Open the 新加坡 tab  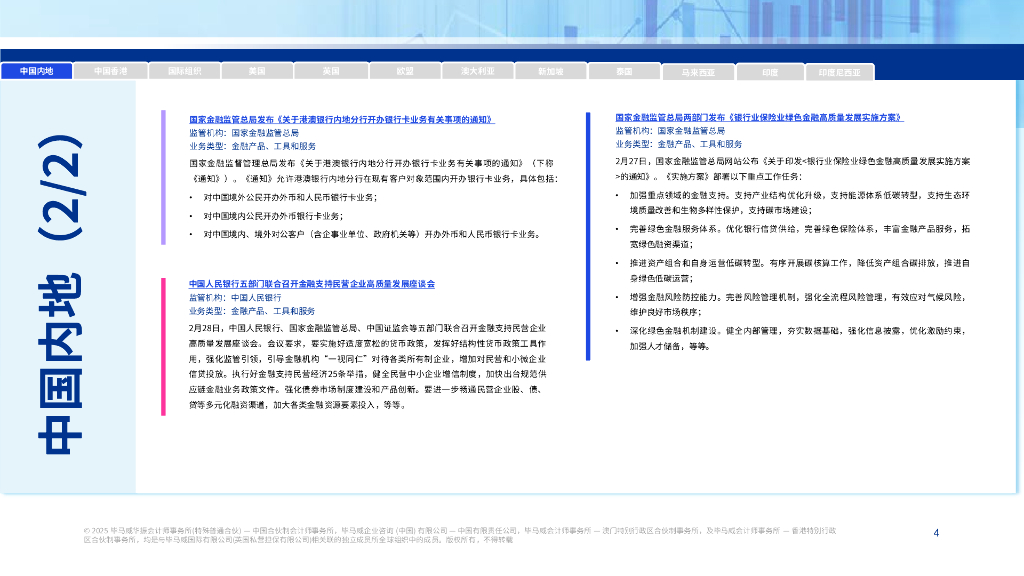coord(551,71)
